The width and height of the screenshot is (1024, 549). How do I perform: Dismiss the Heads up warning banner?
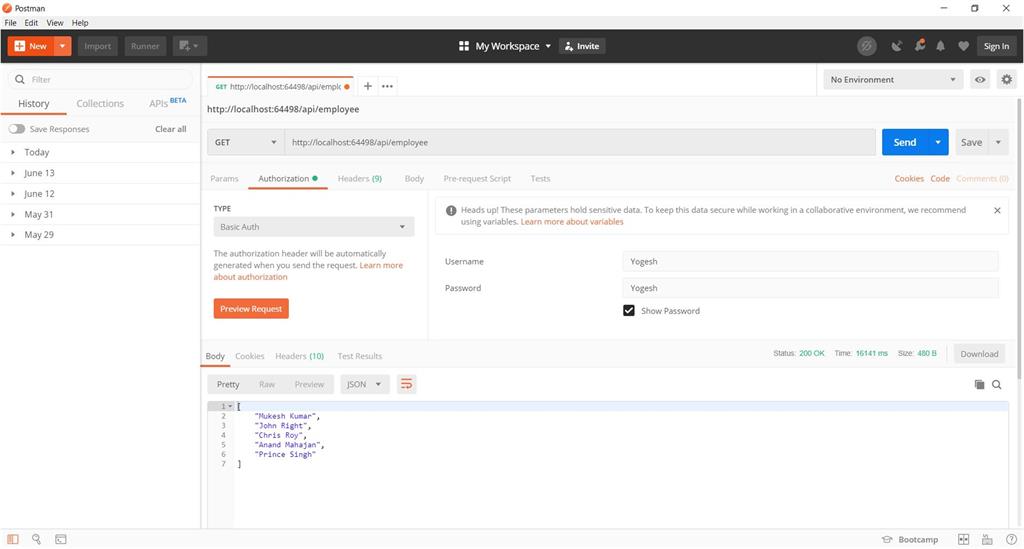(x=997, y=210)
